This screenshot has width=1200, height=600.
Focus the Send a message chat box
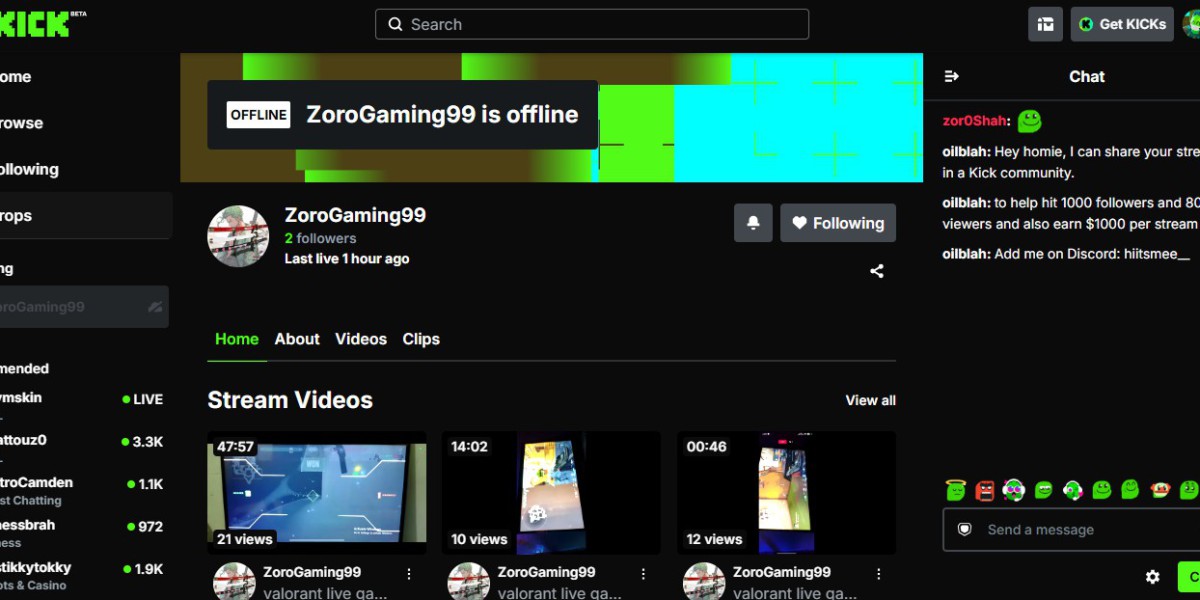1072,529
